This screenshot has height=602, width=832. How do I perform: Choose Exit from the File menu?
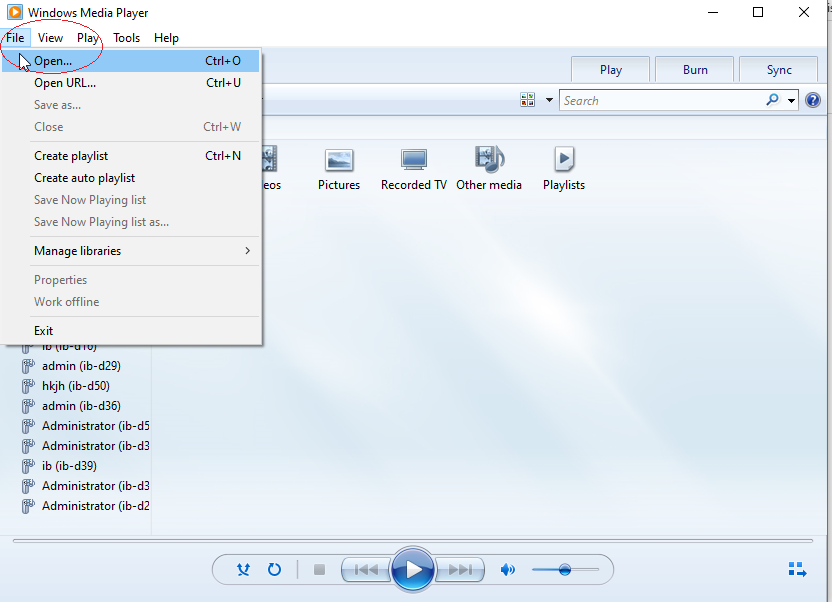click(x=131, y=331)
